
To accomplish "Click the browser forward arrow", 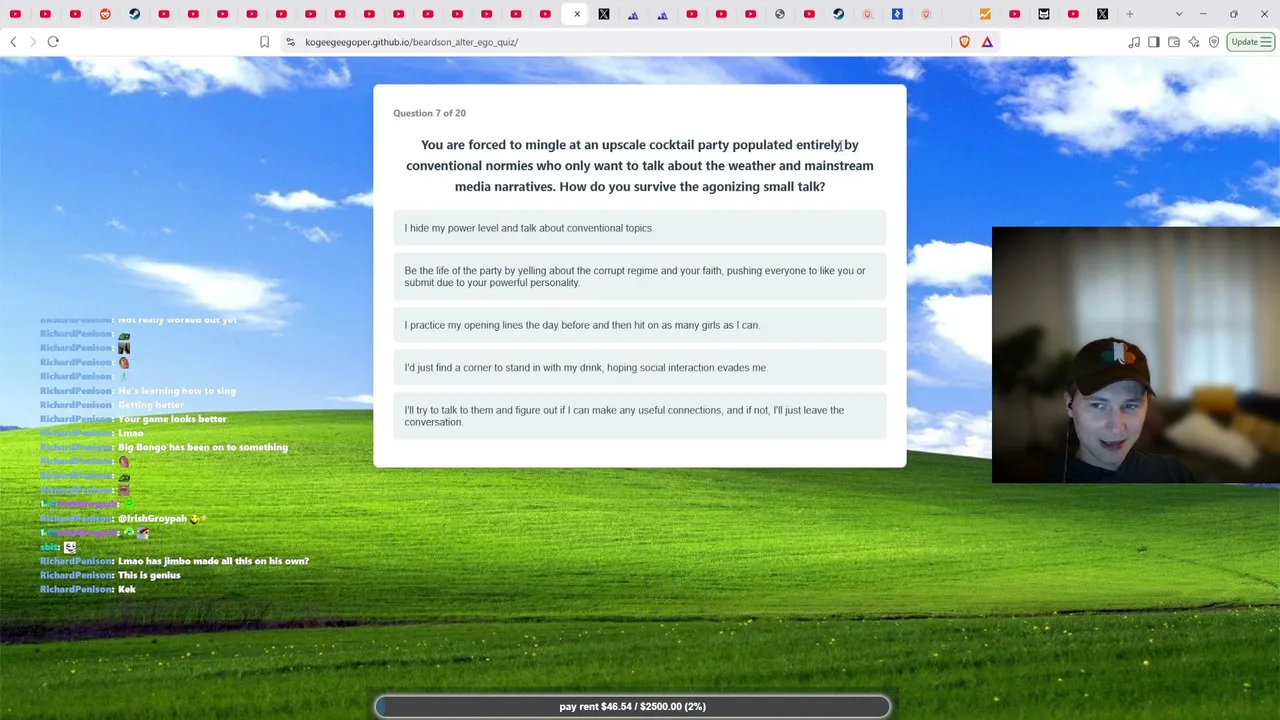I will pyautogui.click(x=32, y=42).
